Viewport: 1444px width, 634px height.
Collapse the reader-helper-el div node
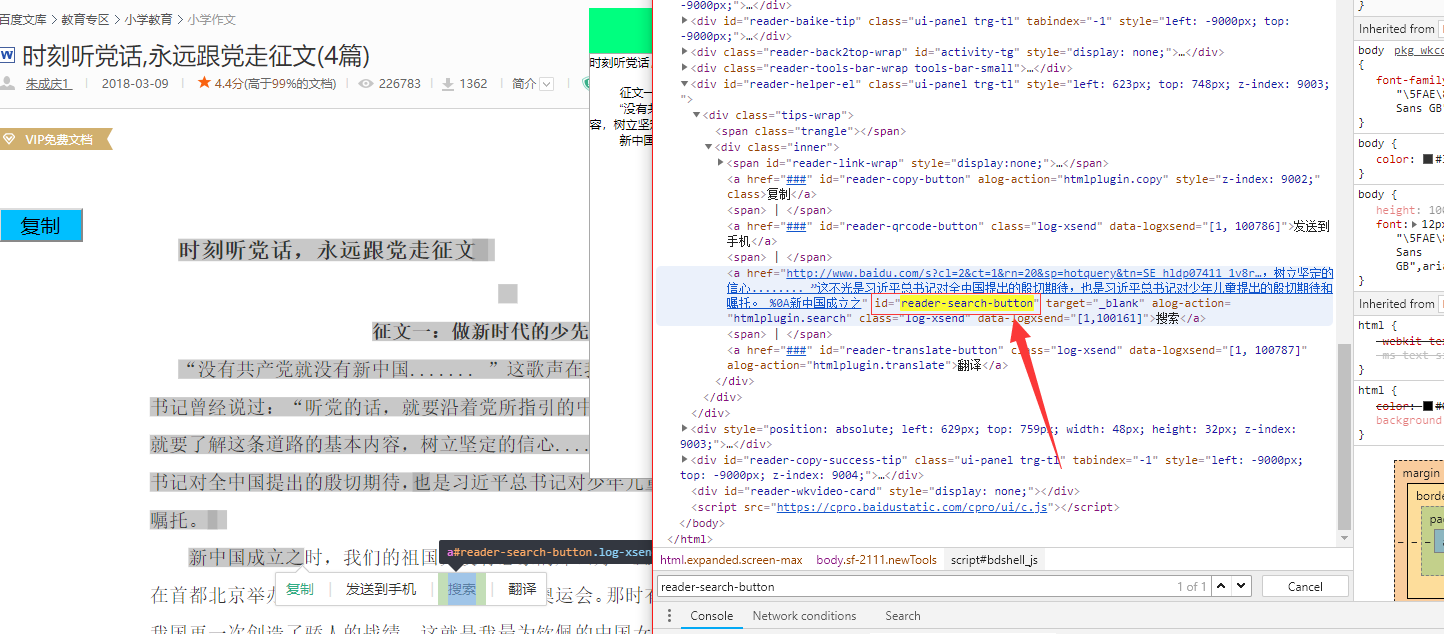click(x=685, y=84)
